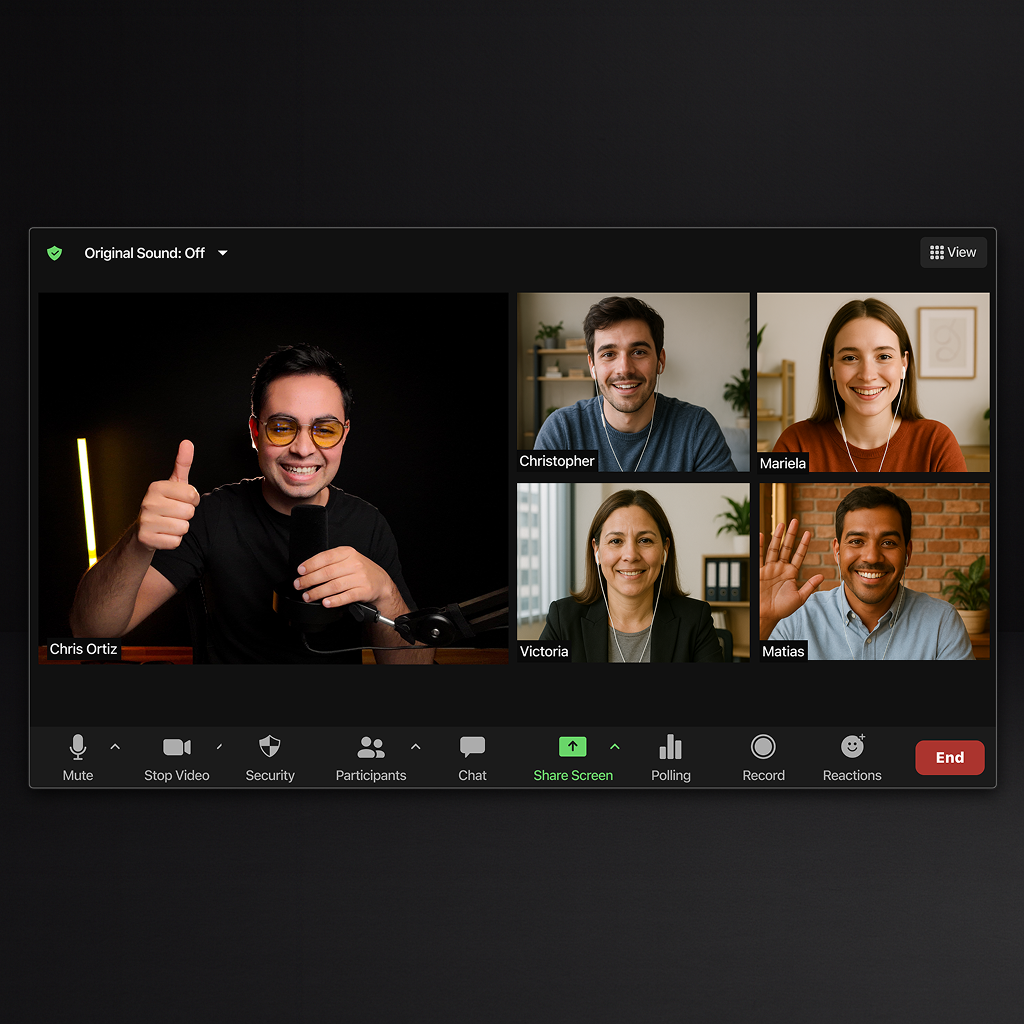The height and width of the screenshot is (1024, 1024).
Task: Click the Matias name label
Action: coord(784,651)
